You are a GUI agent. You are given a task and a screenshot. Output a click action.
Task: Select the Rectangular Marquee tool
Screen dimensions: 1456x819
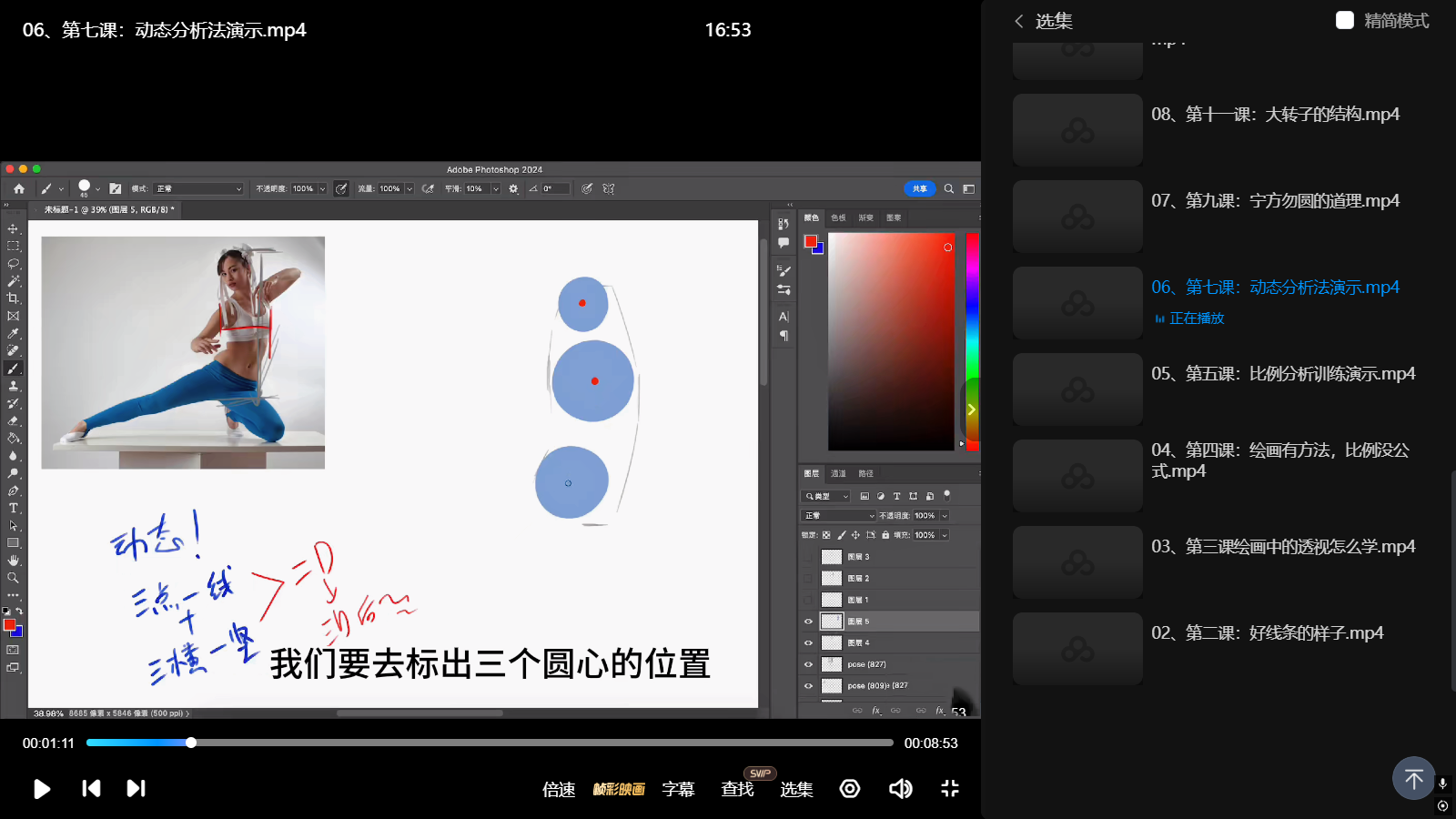(x=13, y=247)
